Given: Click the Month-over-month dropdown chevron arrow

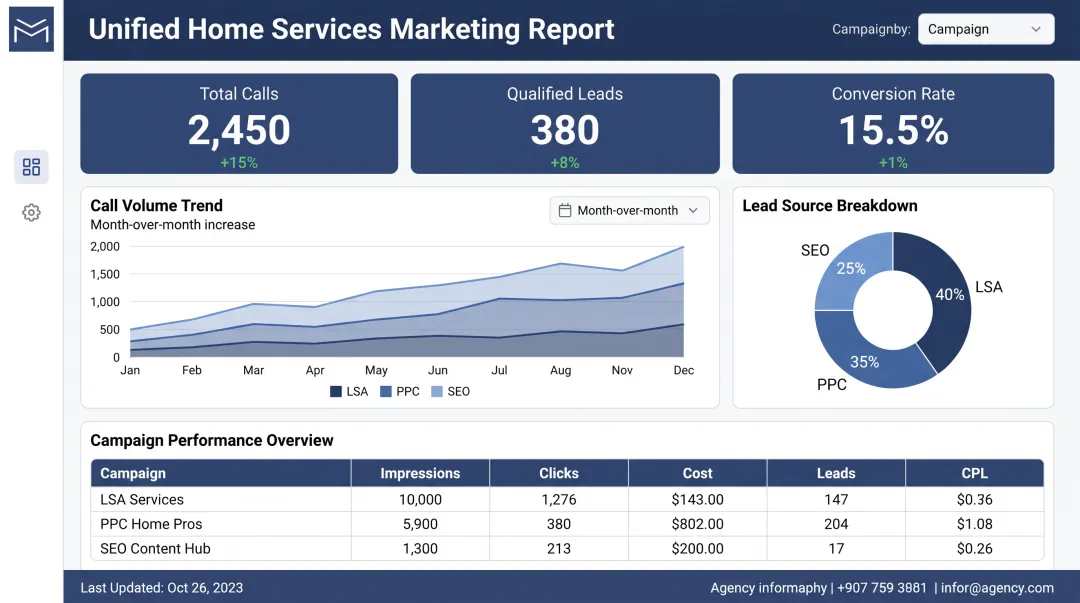Looking at the screenshot, I should pos(693,210).
